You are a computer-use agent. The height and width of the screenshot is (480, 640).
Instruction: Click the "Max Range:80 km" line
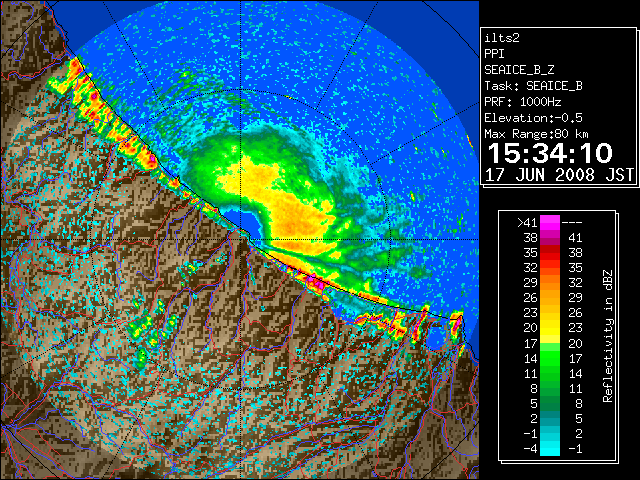(536, 134)
